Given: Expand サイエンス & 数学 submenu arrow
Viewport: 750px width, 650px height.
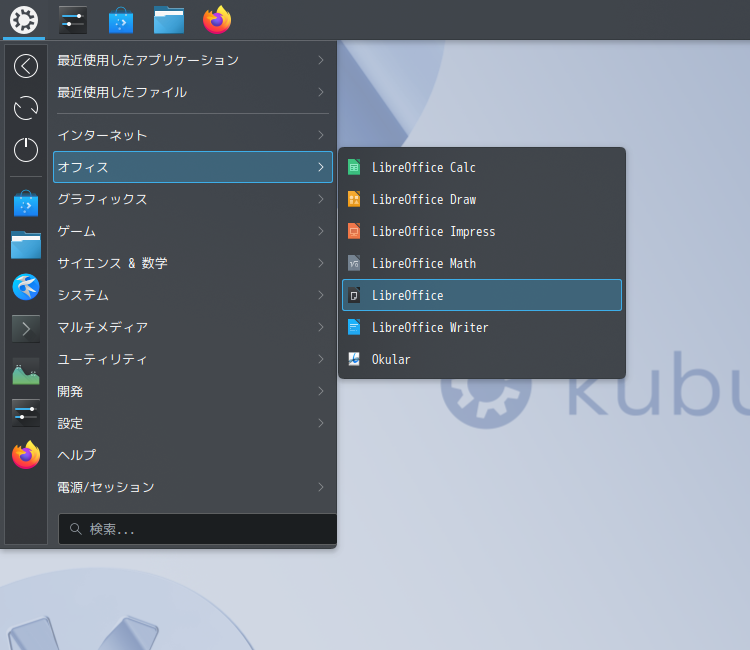Looking at the screenshot, I should [321, 264].
